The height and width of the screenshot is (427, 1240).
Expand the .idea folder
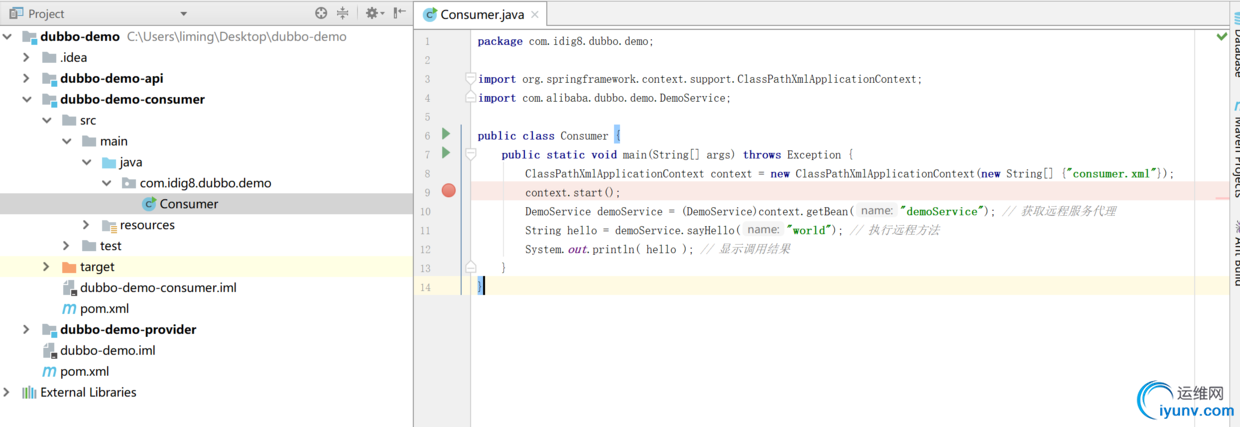[27, 57]
